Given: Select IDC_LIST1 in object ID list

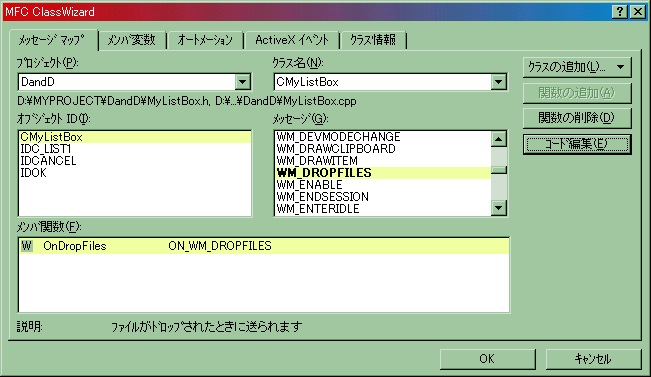Looking at the screenshot, I should pos(135,149).
